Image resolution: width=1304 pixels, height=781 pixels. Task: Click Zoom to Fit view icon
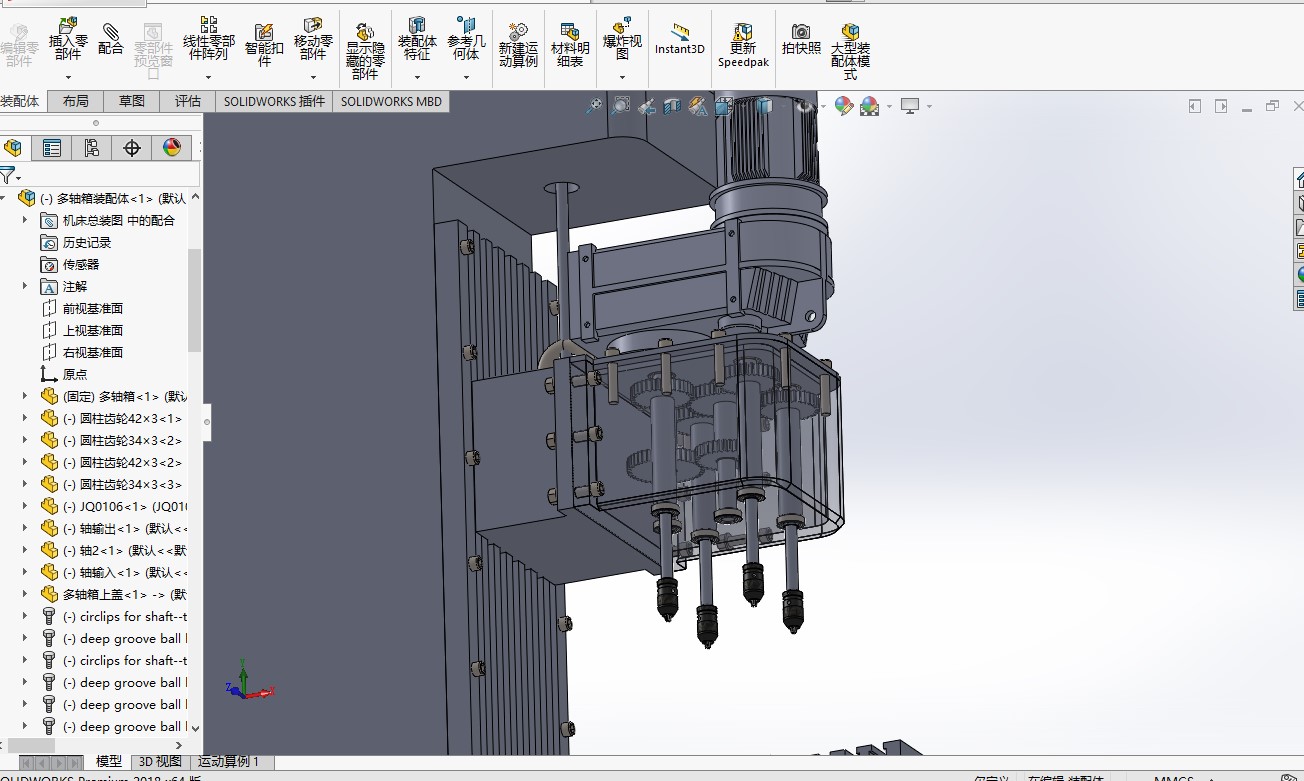(x=595, y=105)
